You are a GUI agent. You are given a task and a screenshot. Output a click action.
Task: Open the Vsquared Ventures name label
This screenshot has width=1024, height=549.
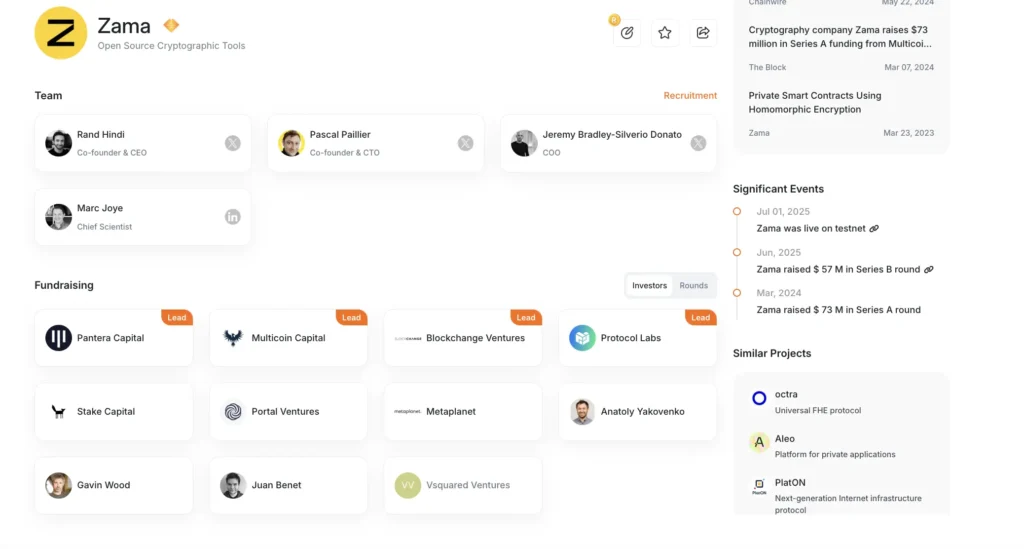tap(468, 486)
